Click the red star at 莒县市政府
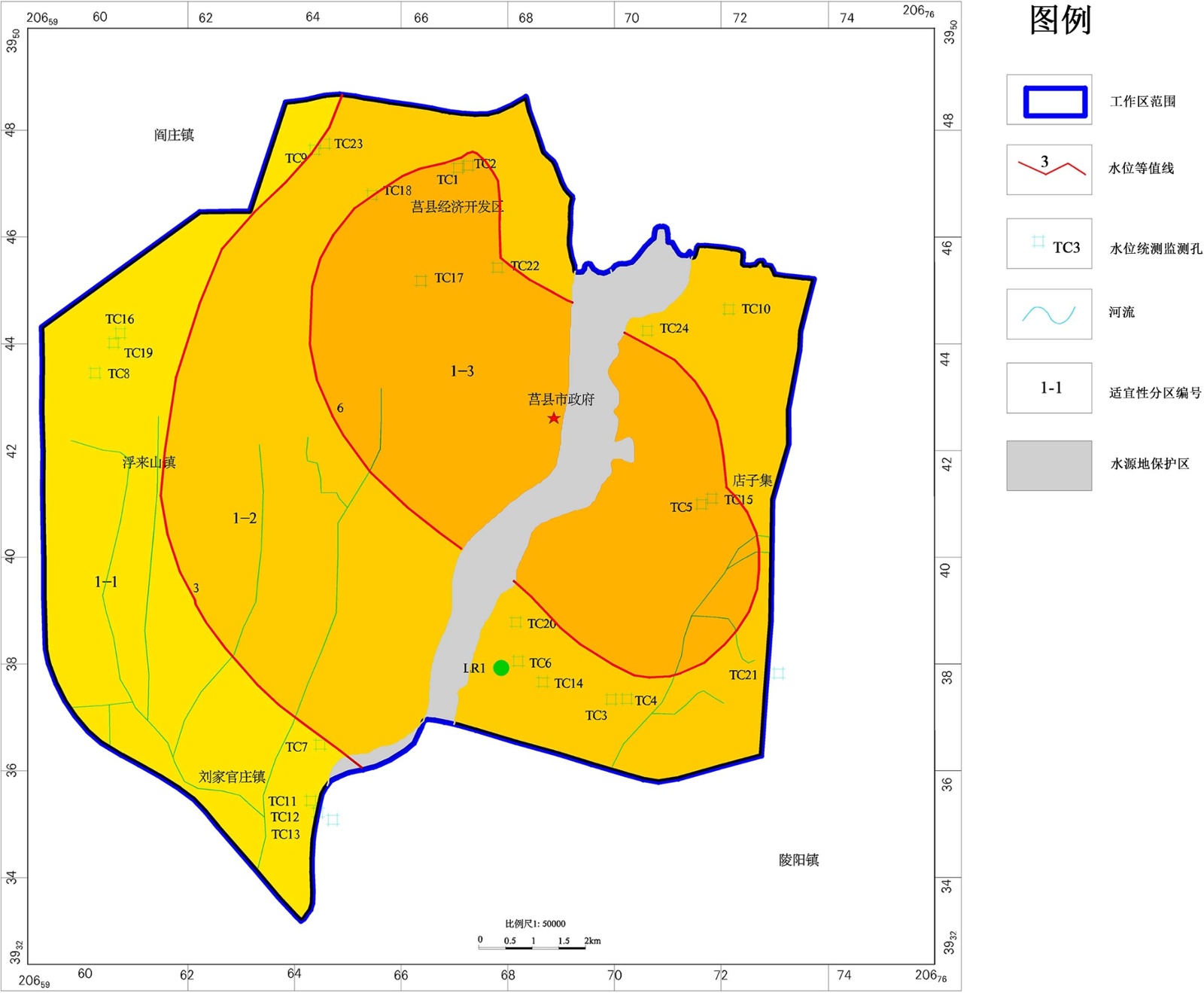Image resolution: width=1204 pixels, height=993 pixels. [554, 418]
